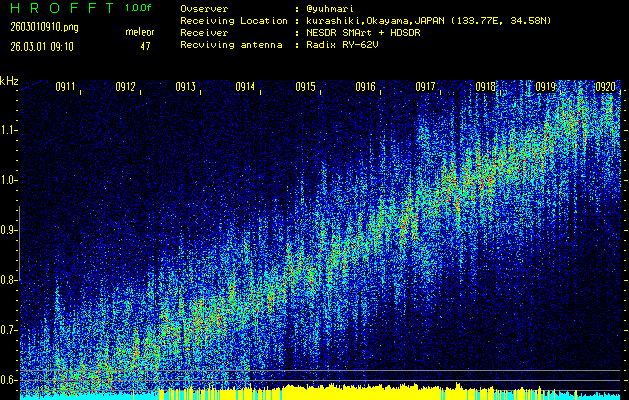629x400 pixels.
Task: Click the 1.0 kHz axis label
Action: [x=9, y=180]
